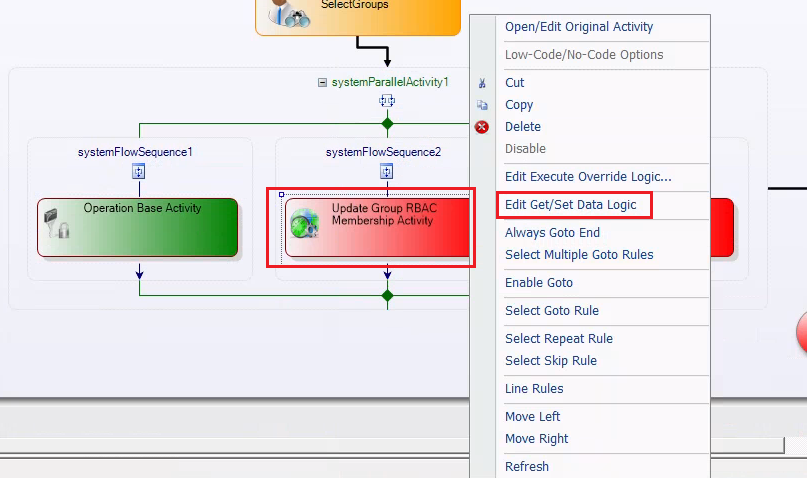The height and width of the screenshot is (481, 807).
Task: Open Line Rules from context menu
Action: (x=534, y=389)
